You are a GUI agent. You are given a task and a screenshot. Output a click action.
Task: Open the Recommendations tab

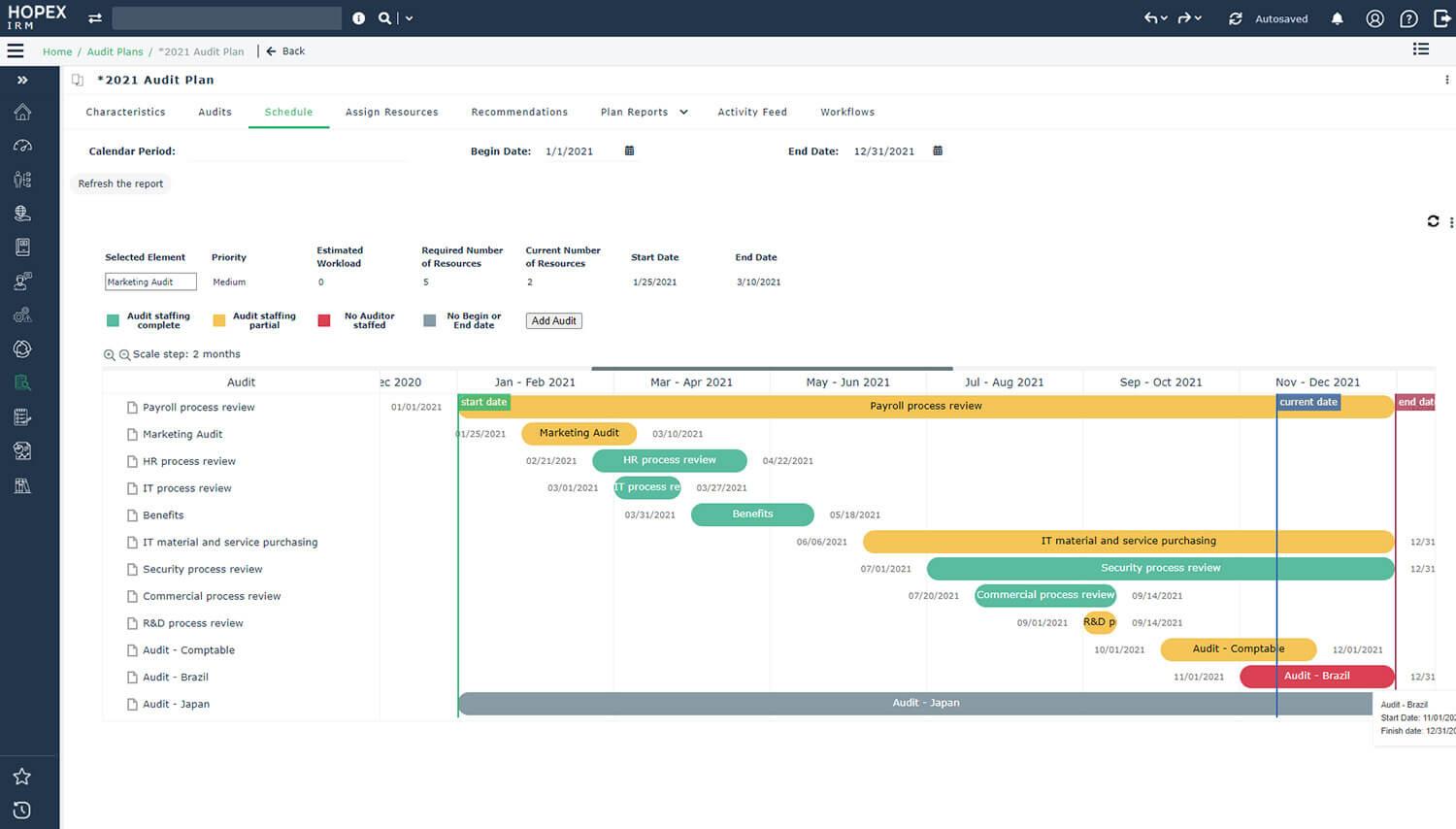pyautogui.click(x=519, y=112)
